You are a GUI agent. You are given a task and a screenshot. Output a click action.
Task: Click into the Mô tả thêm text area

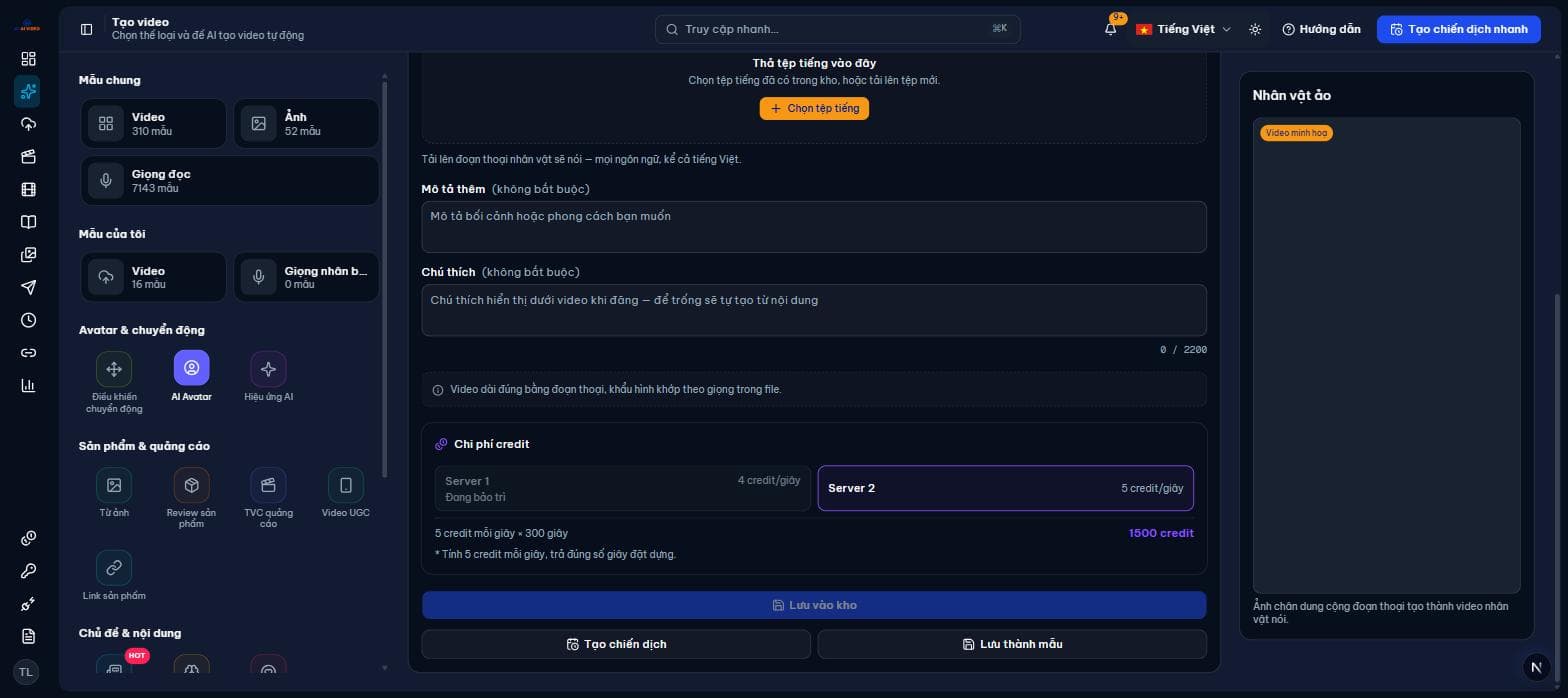tap(814, 227)
